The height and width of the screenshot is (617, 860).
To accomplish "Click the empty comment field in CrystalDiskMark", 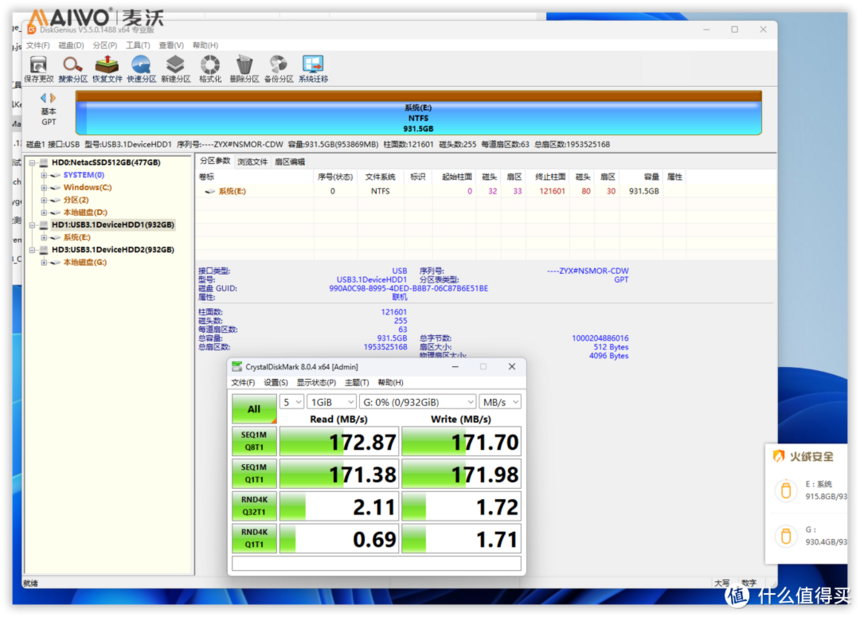I will [x=376, y=563].
